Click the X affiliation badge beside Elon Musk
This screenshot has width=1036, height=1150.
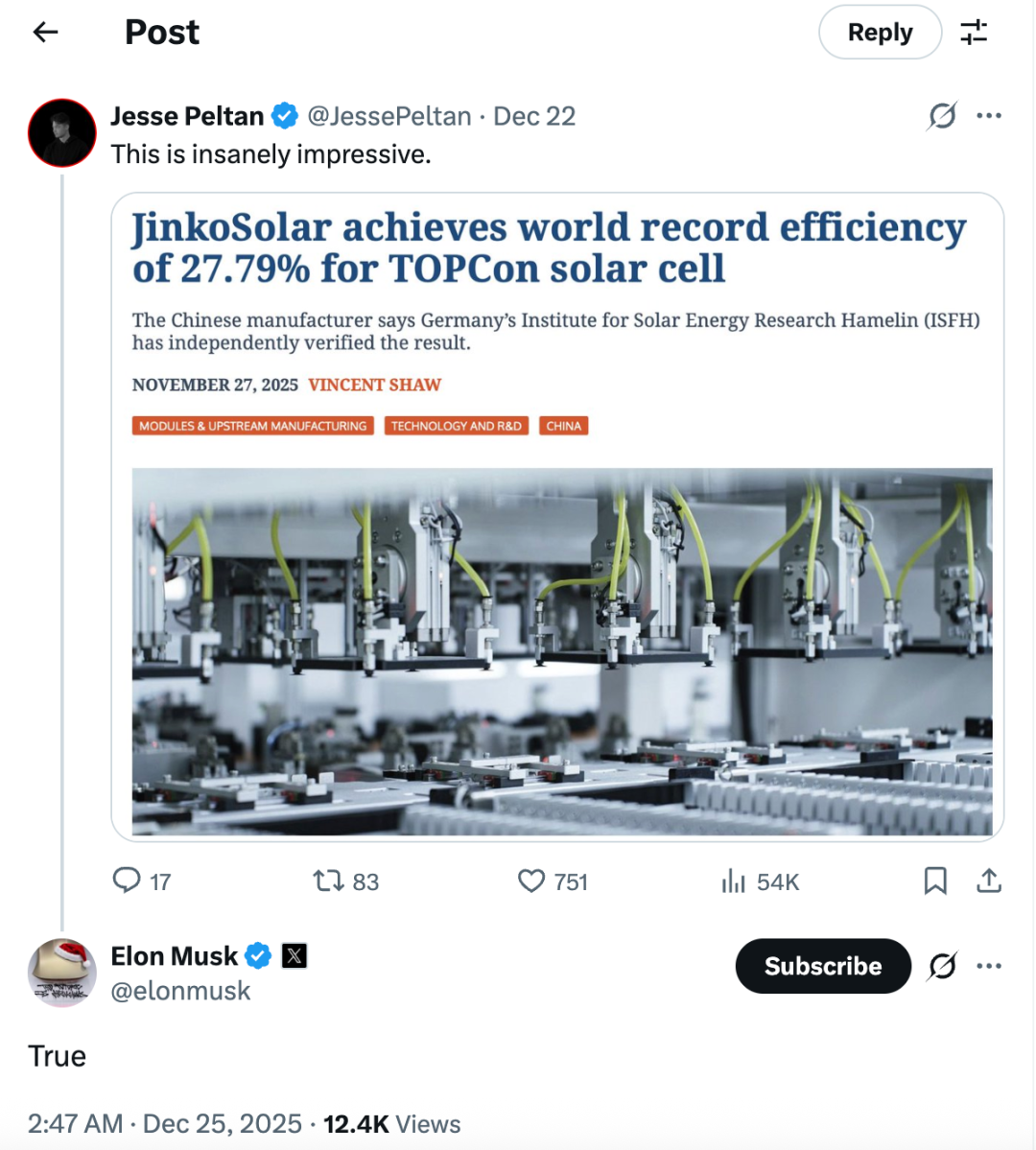[294, 955]
